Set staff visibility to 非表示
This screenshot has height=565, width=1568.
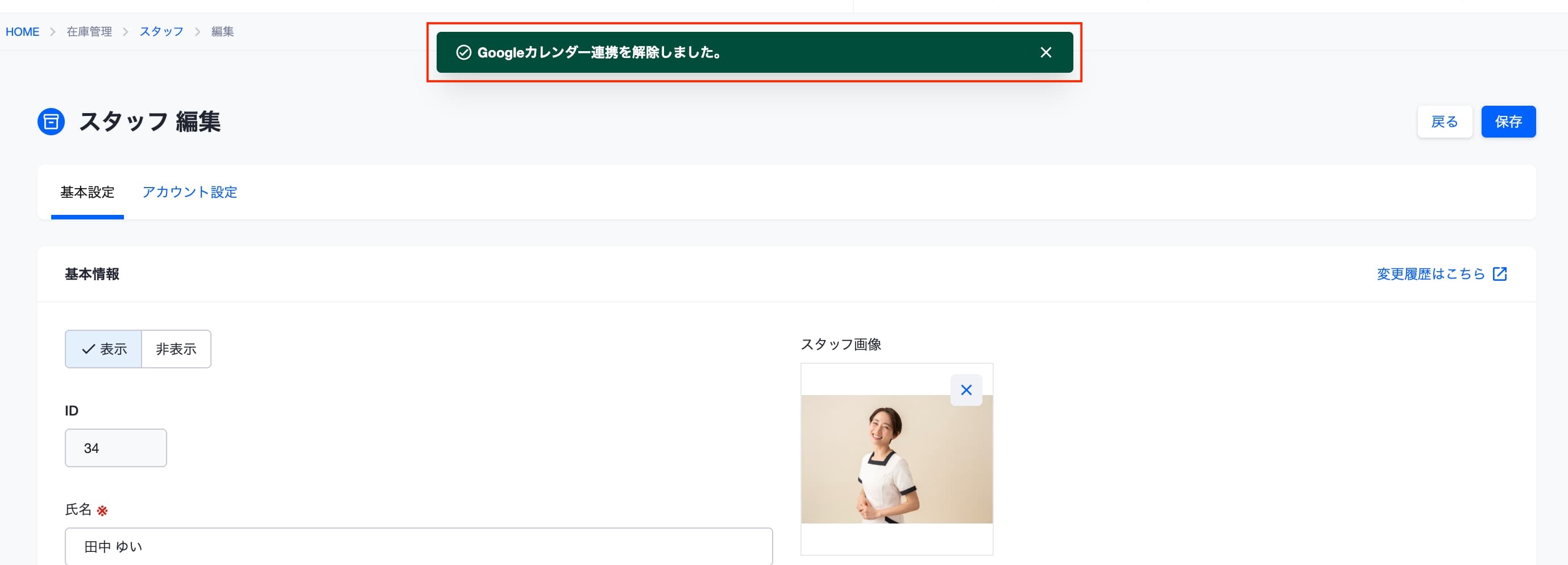tap(176, 349)
